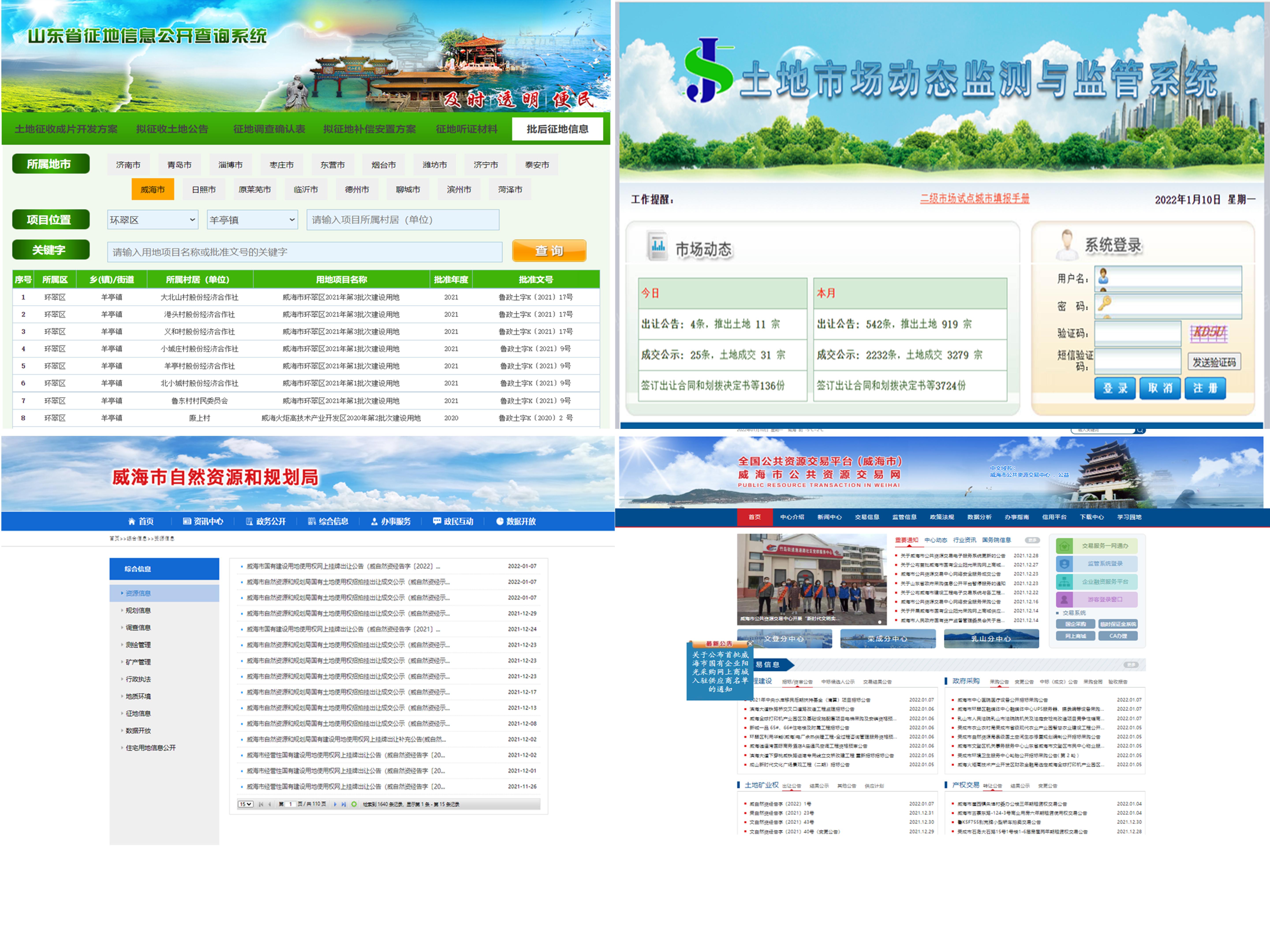This screenshot has width=1270, height=952.
Task: Click the 市场动态 chart icon
Action: click(x=657, y=246)
